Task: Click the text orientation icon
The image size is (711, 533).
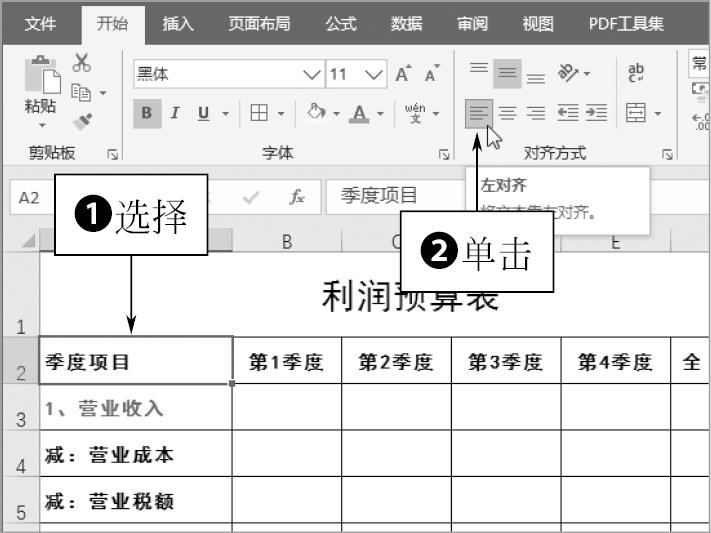Action: point(568,73)
